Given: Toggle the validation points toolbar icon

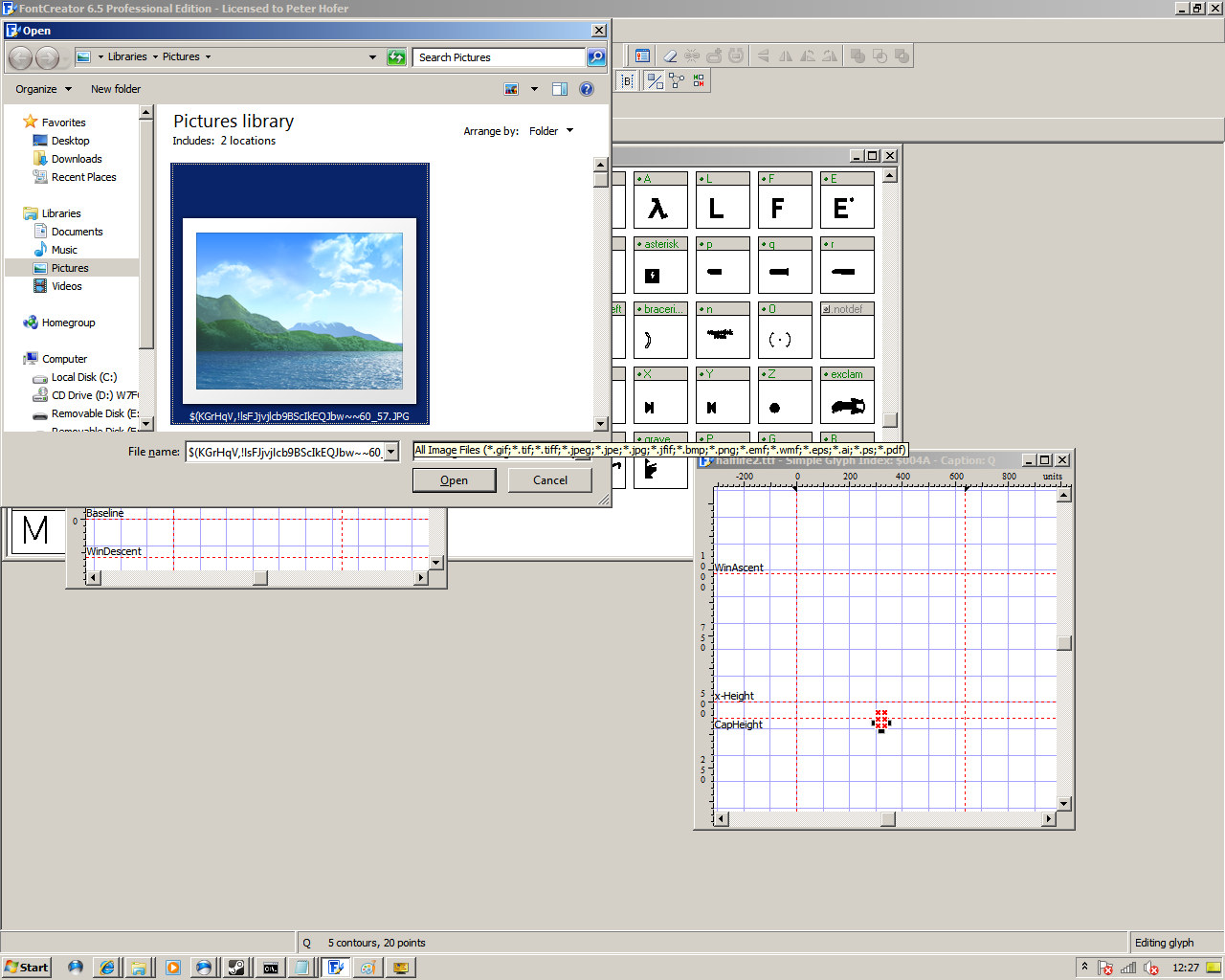Looking at the screenshot, I should point(699,81).
